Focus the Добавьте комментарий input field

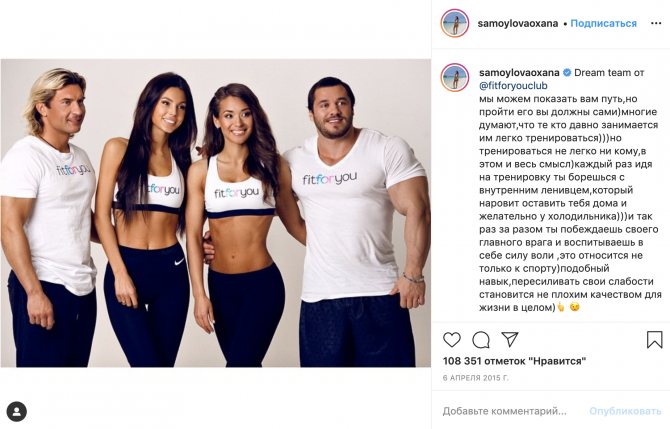tap(505, 411)
